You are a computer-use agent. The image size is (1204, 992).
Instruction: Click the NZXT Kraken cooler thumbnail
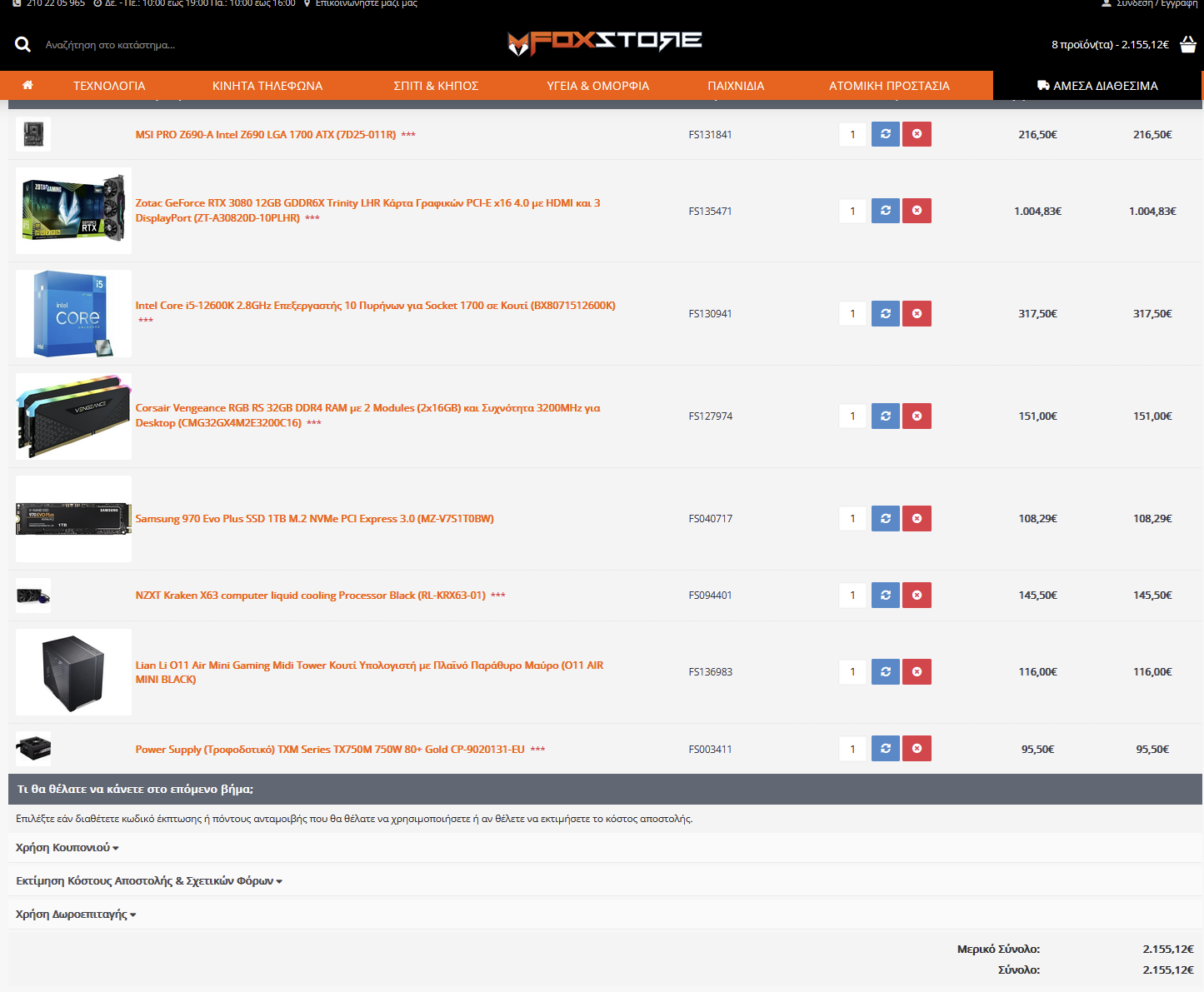33,595
